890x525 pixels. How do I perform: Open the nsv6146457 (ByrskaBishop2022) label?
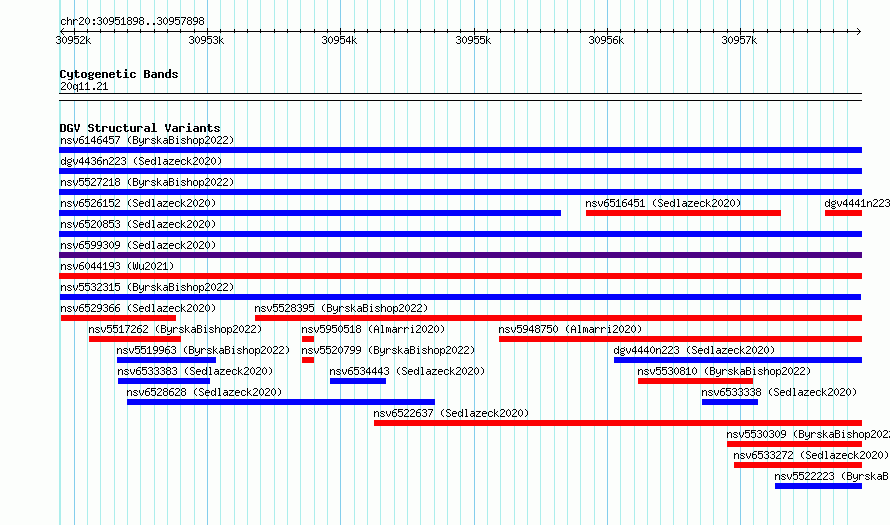tap(147, 140)
